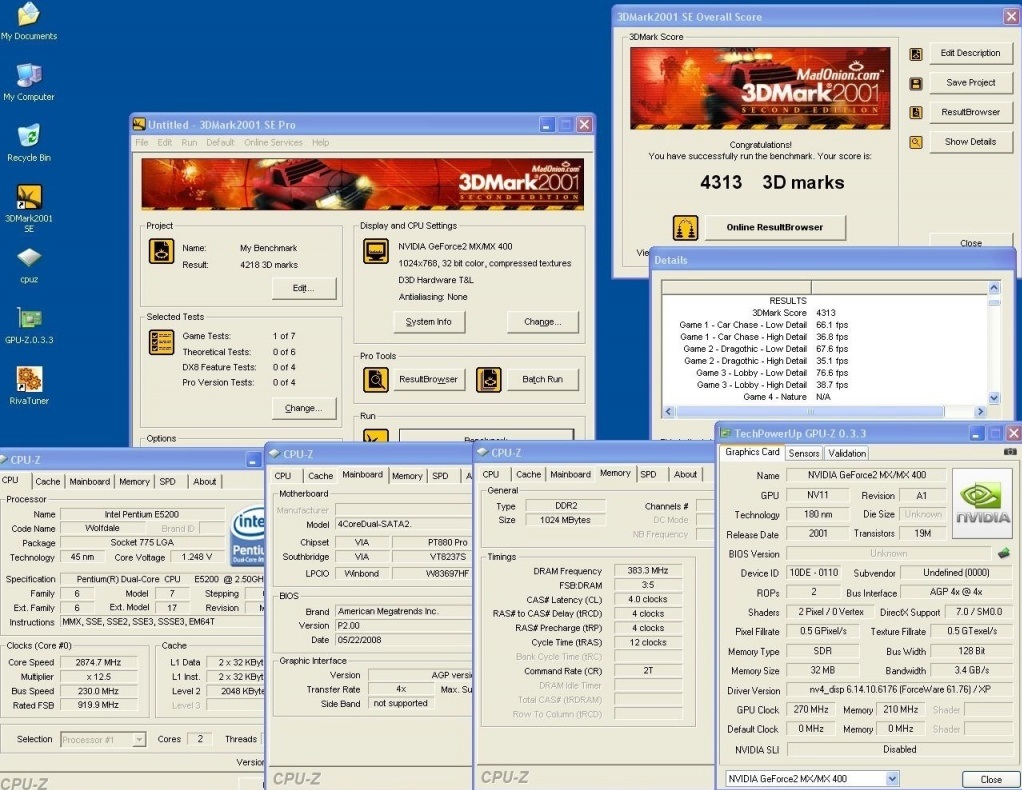Click Online ResultBrowser button
The image size is (1022, 790).
pyautogui.click(x=774, y=227)
